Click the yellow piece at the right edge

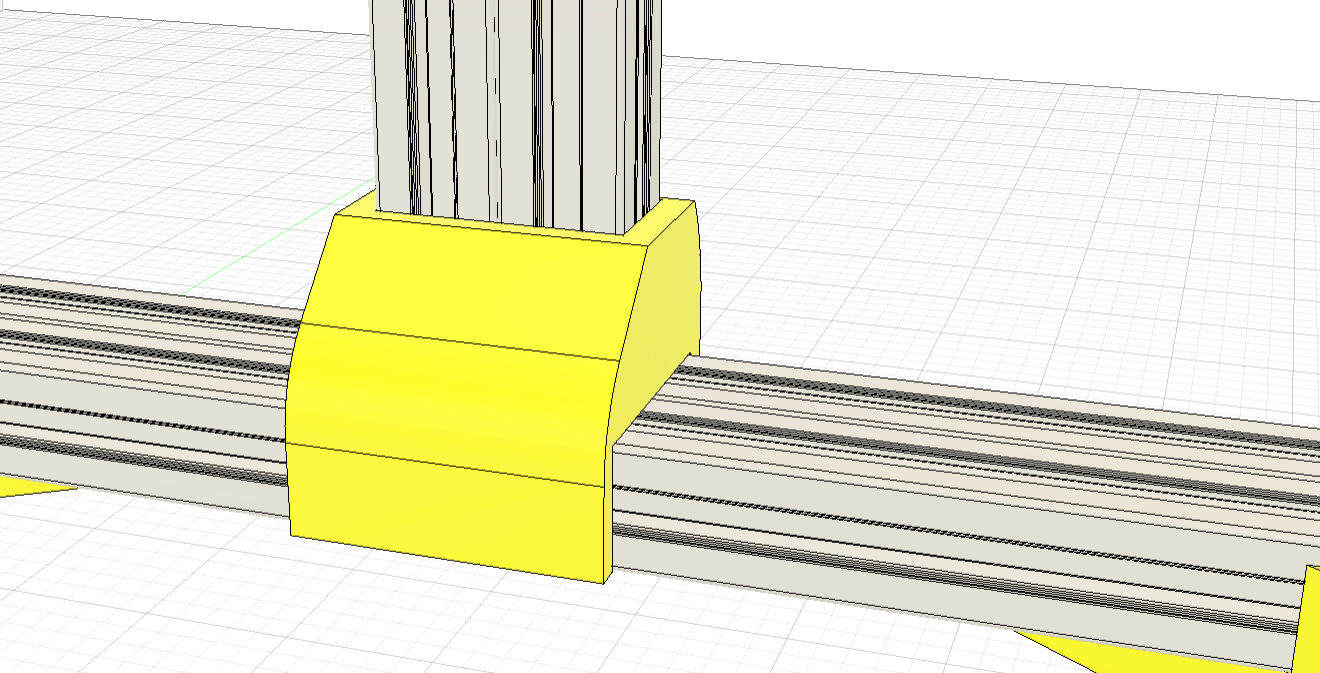point(1309,620)
